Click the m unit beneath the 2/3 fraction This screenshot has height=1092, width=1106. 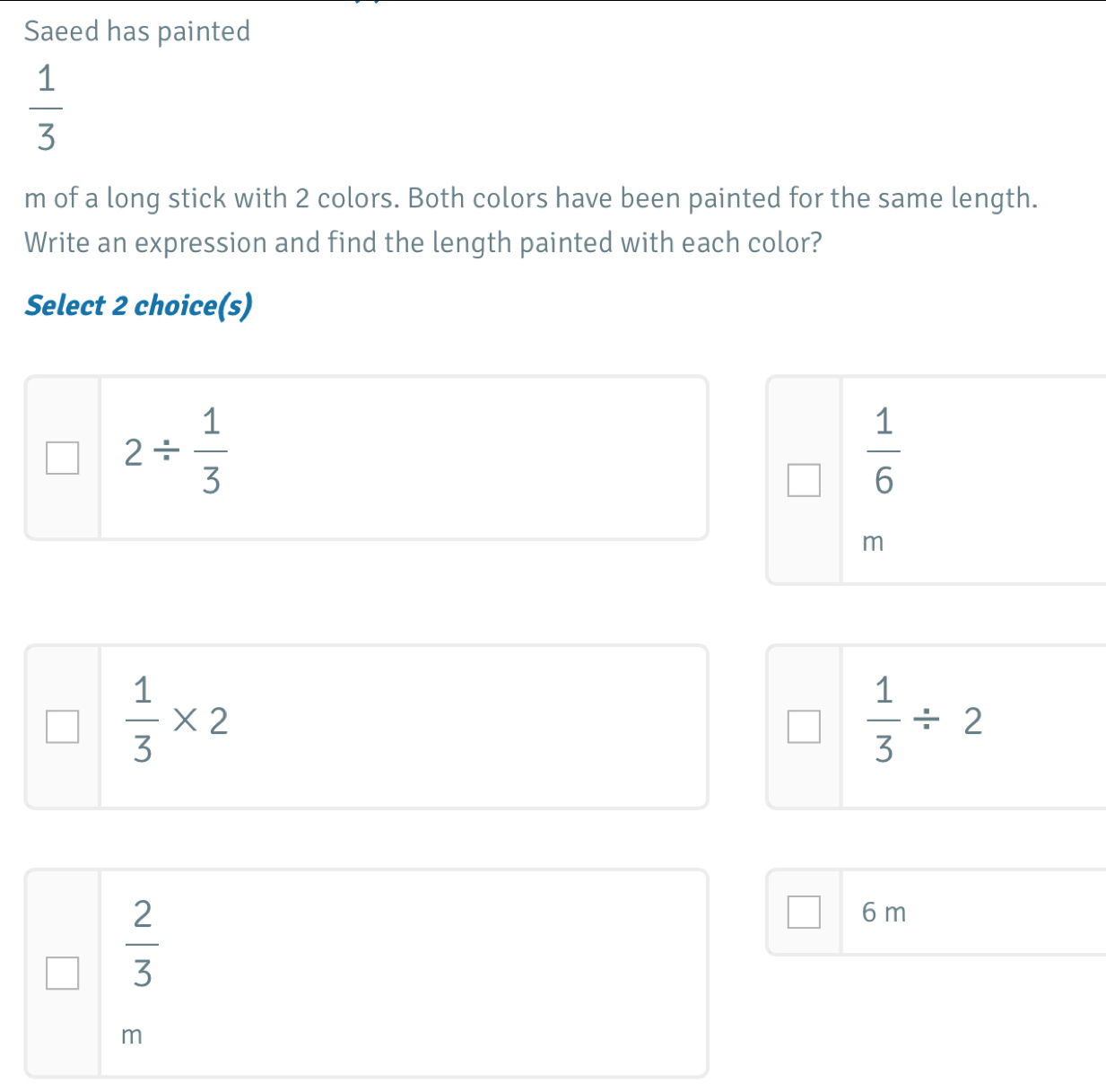point(132,1035)
